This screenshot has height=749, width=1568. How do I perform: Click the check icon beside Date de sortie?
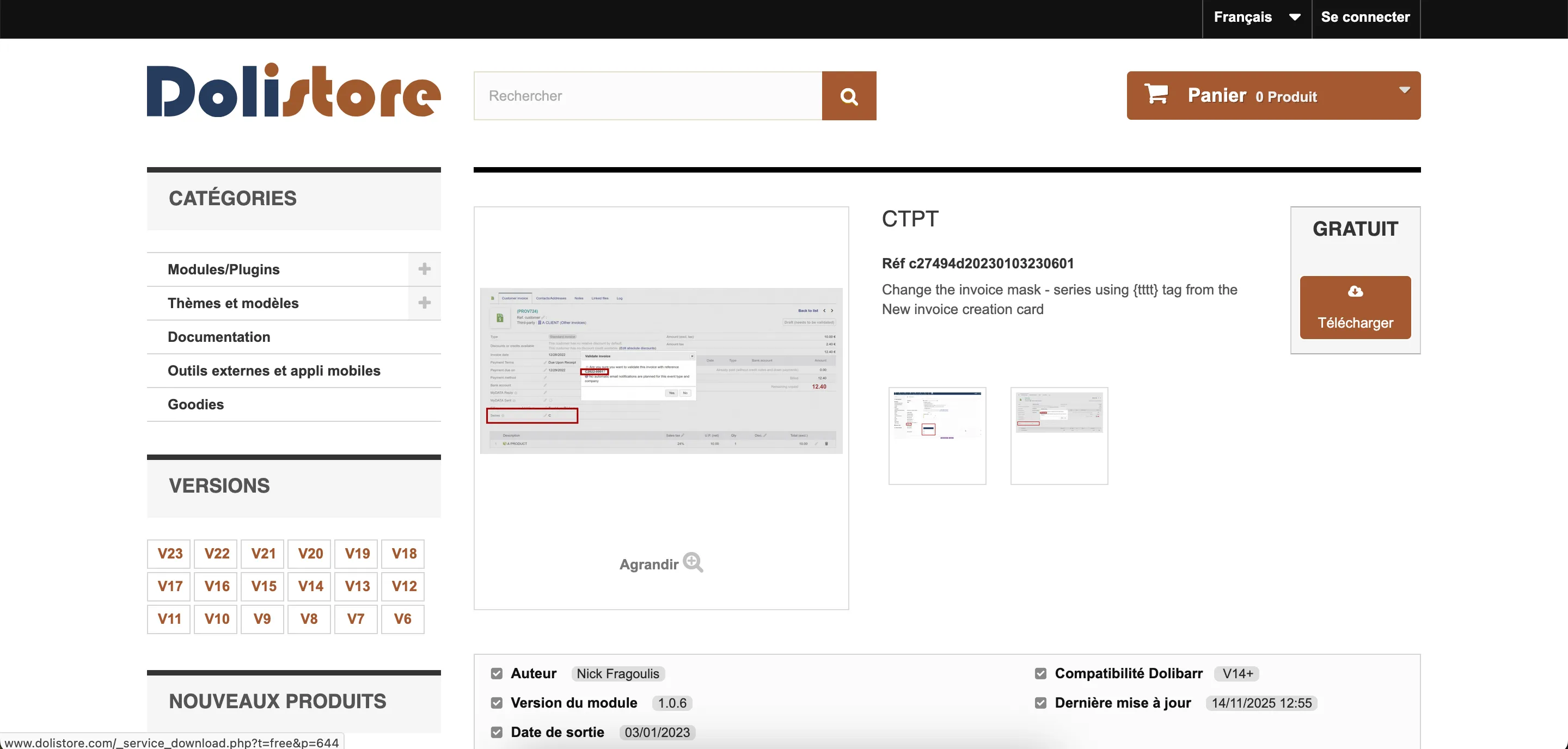[497, 732]
